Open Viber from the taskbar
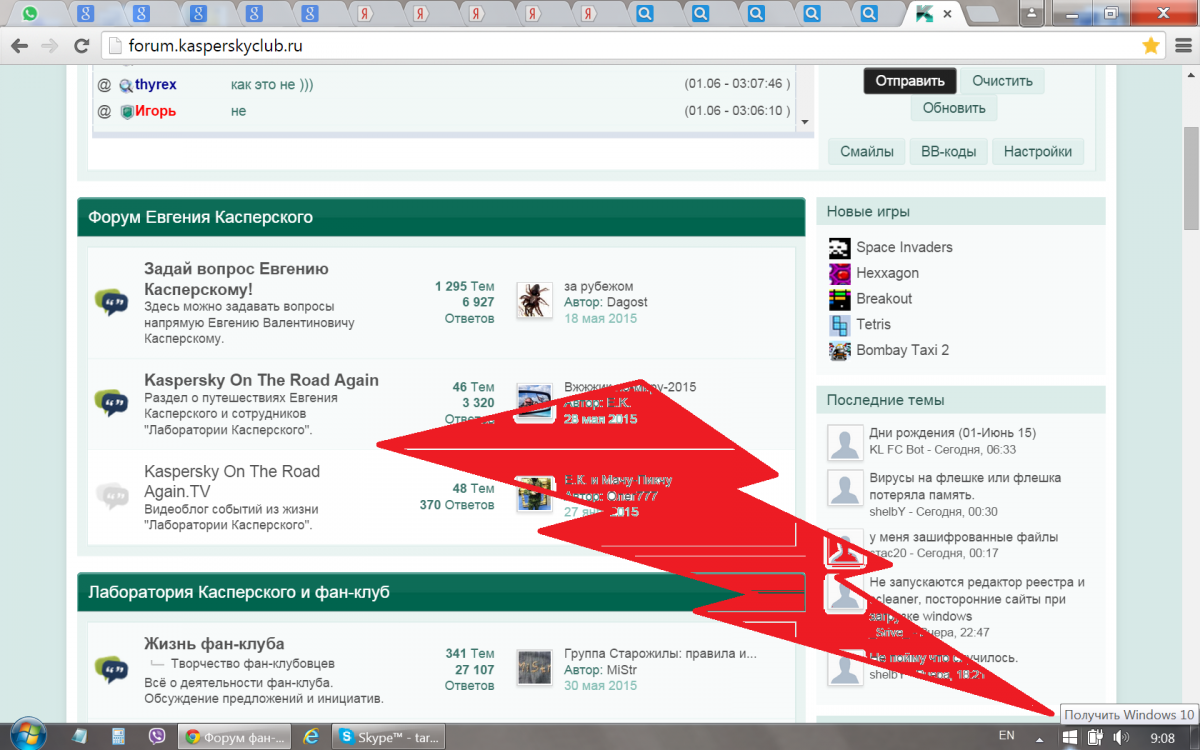 156,736
